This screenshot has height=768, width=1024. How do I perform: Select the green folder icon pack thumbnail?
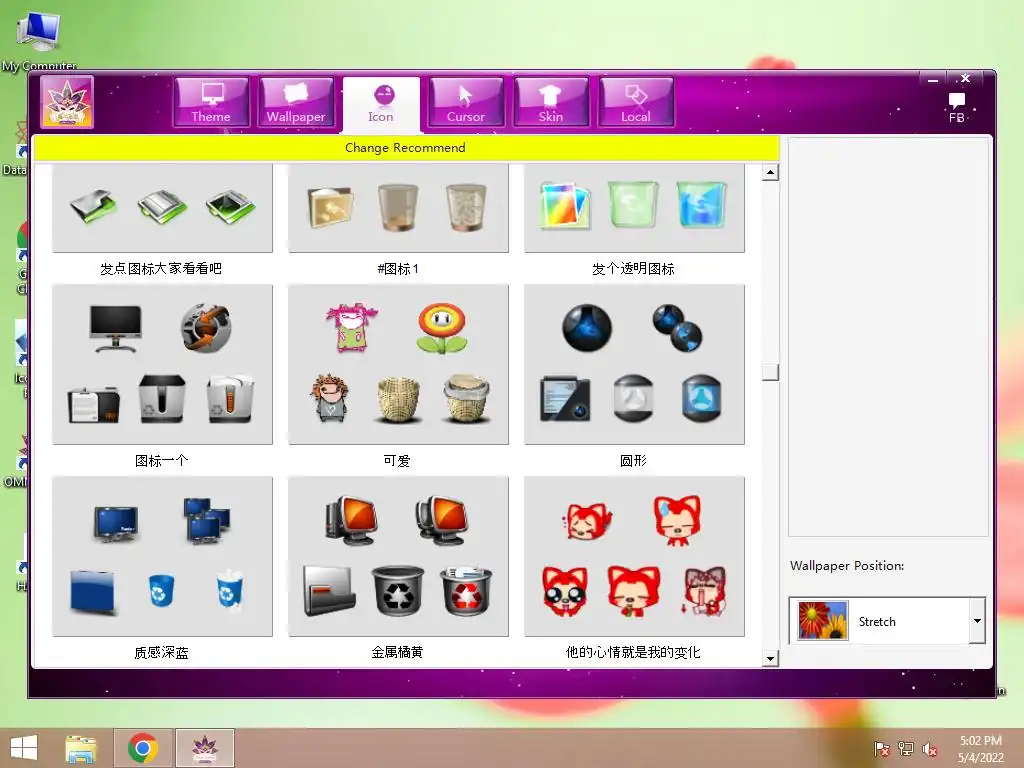pyautogui.click(x=162, y=208)
